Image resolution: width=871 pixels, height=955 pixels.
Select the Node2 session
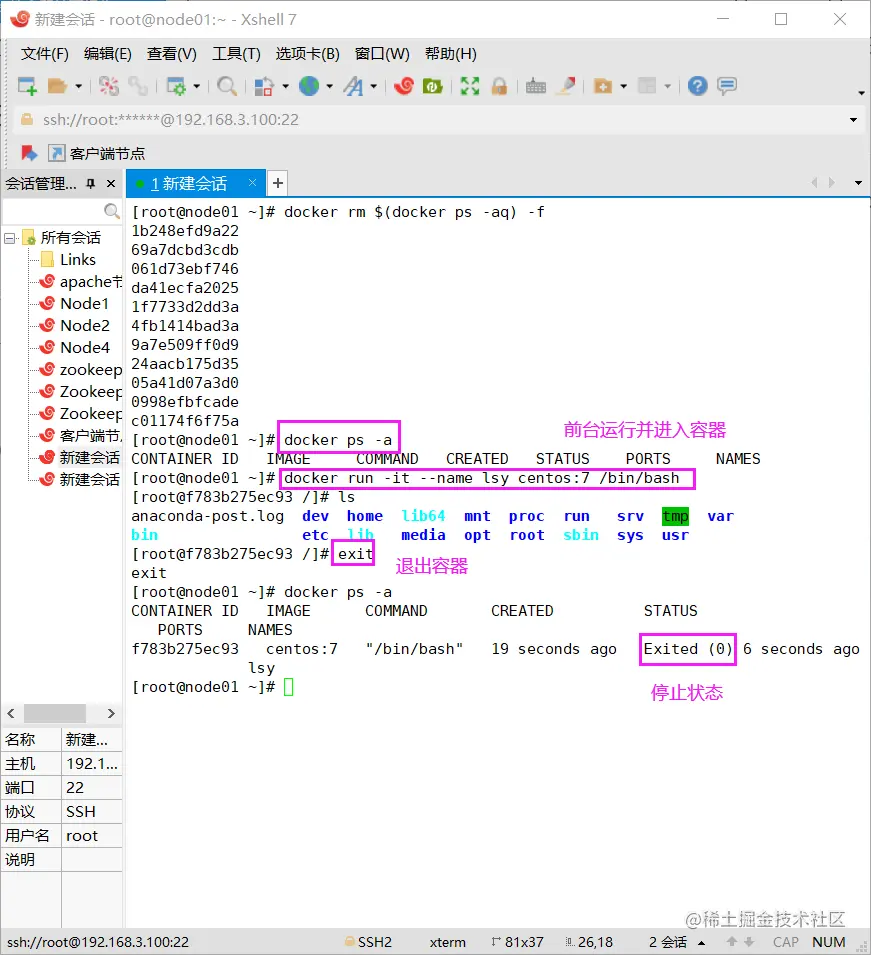85,326
